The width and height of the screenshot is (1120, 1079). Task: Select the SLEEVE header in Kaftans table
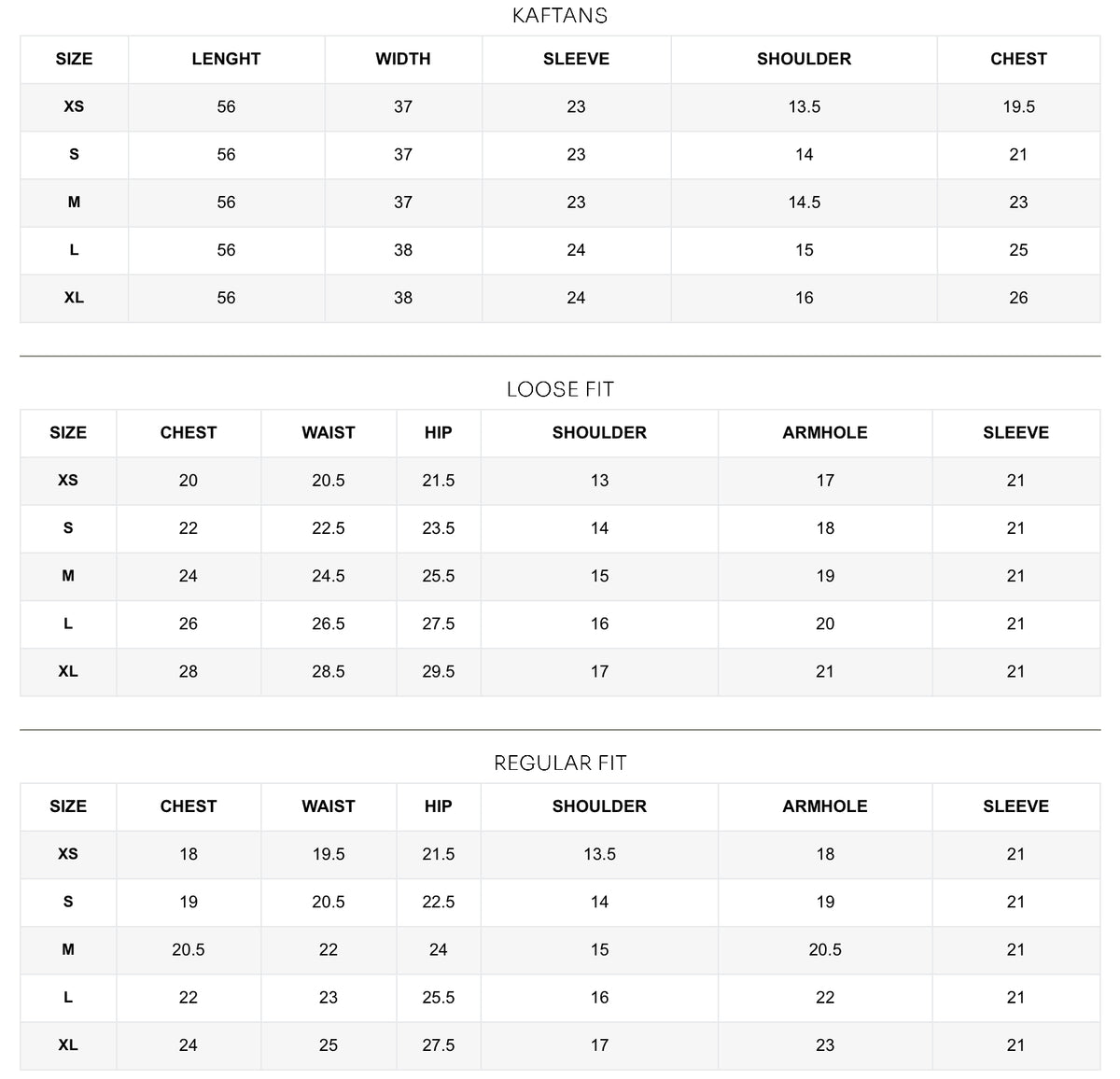tap(577, 59)
